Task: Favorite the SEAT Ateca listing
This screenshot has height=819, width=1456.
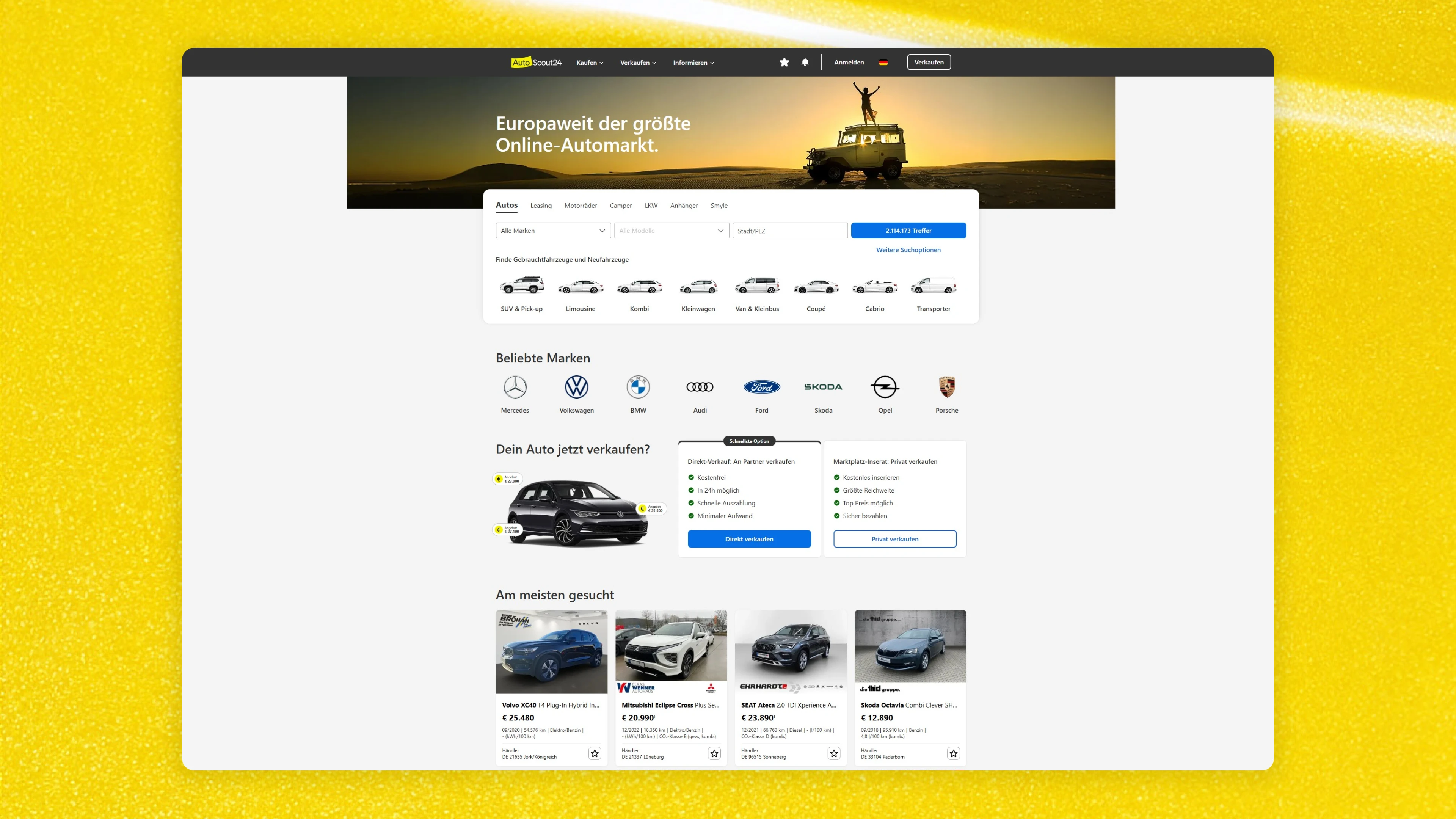Action: point(834,753)
